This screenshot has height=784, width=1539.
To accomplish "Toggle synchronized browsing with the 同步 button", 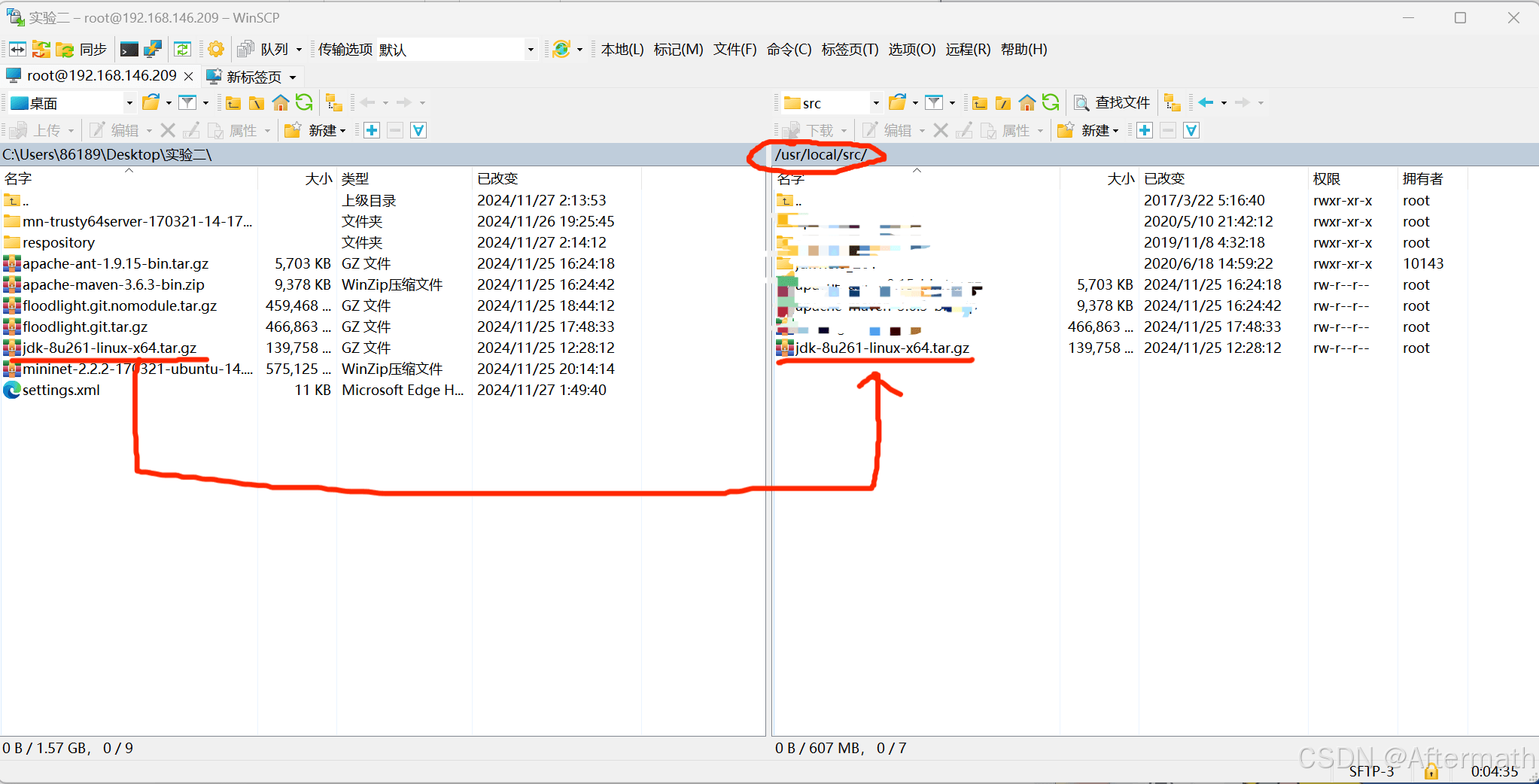I will click(x=82, y=50).
